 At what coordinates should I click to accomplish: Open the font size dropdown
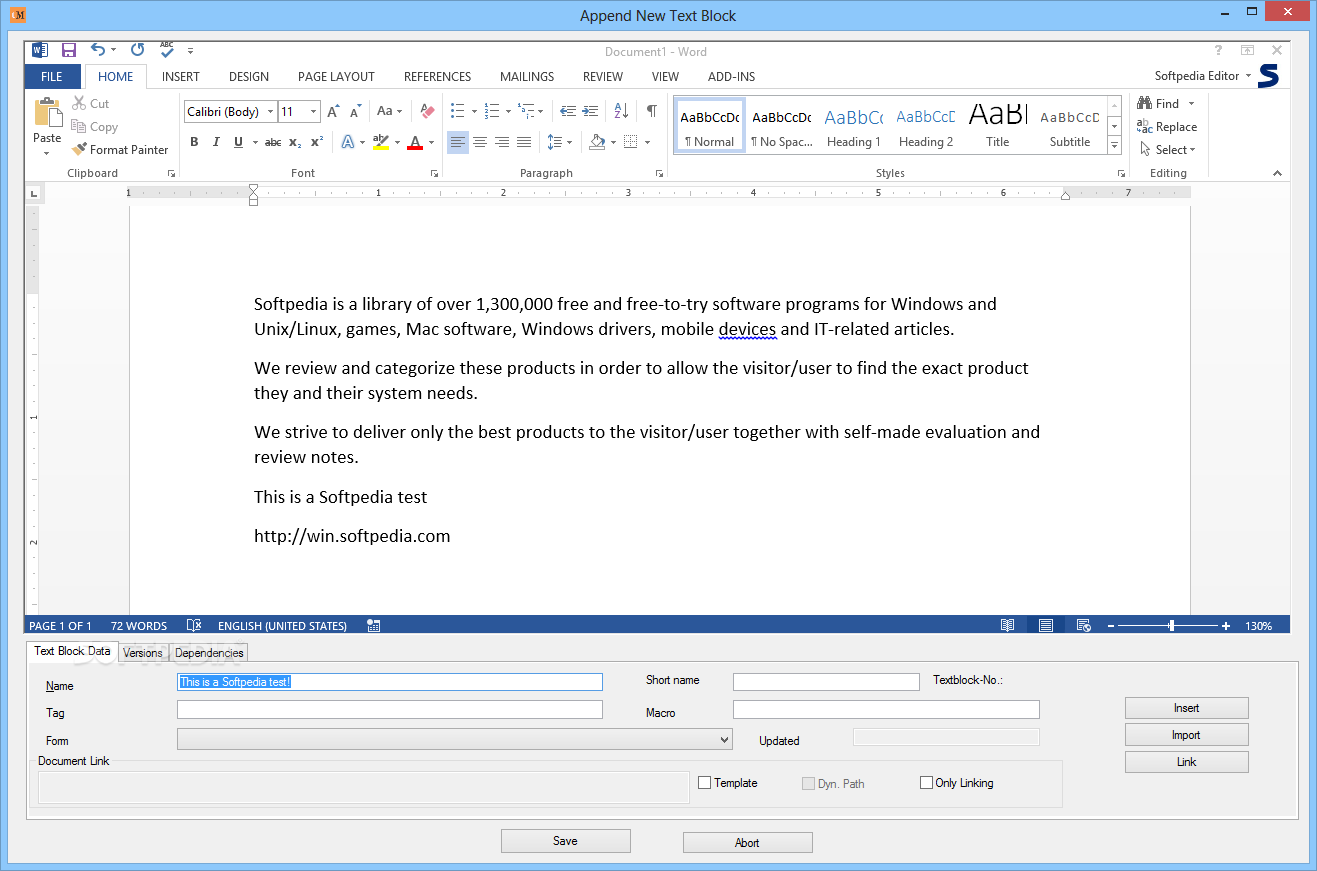point(314,111)
